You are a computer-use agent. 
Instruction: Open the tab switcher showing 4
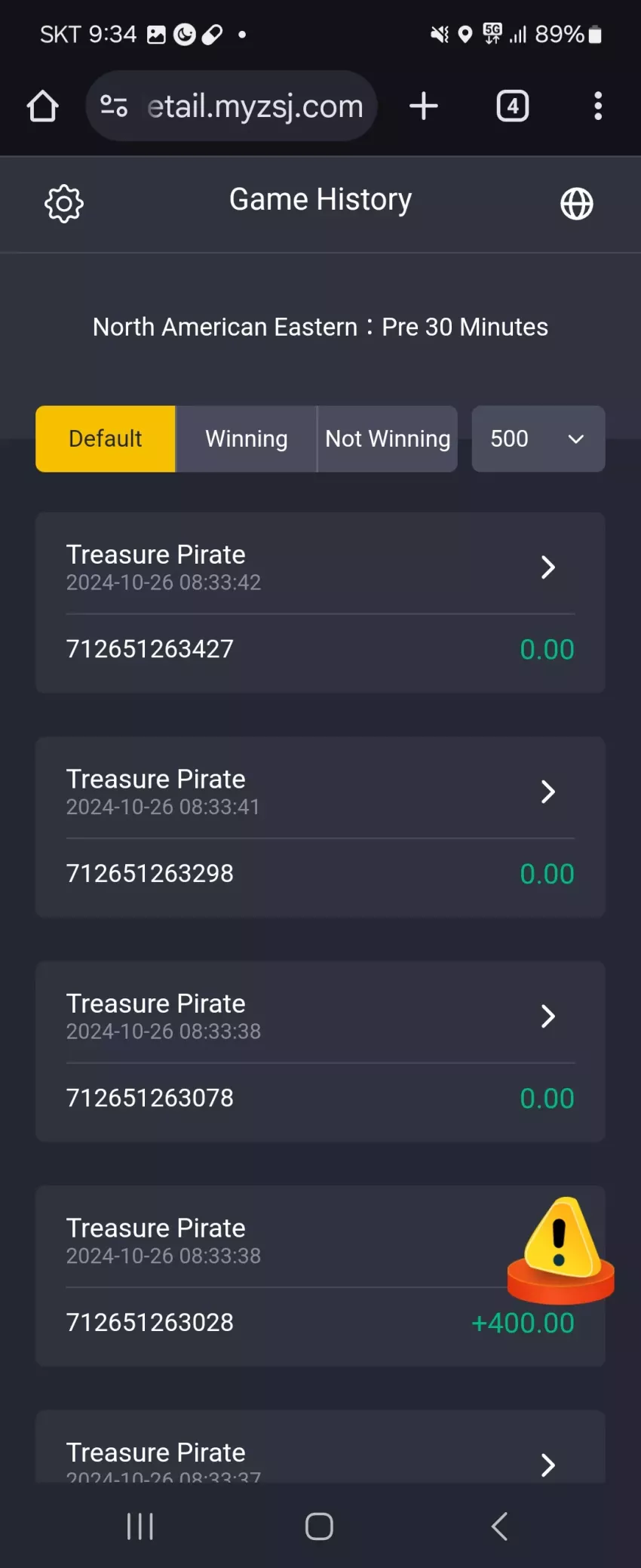click(x=513, y=106)
